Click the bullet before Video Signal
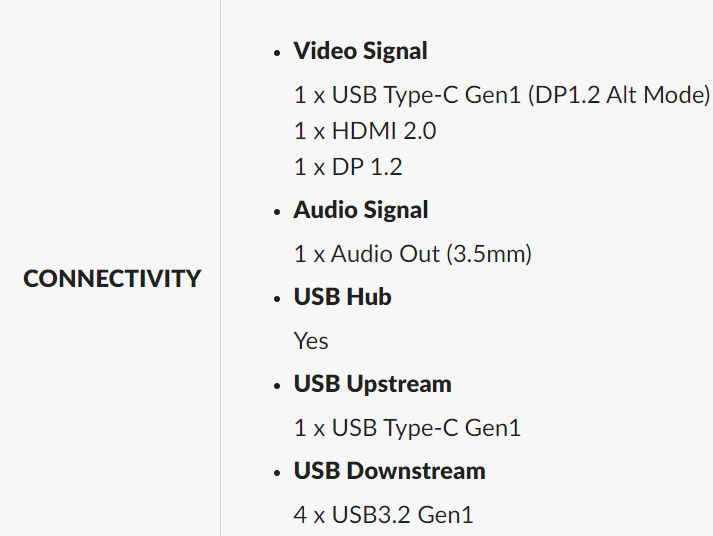The width and height of the screenshot is (713, 536). tap(277, 52)
